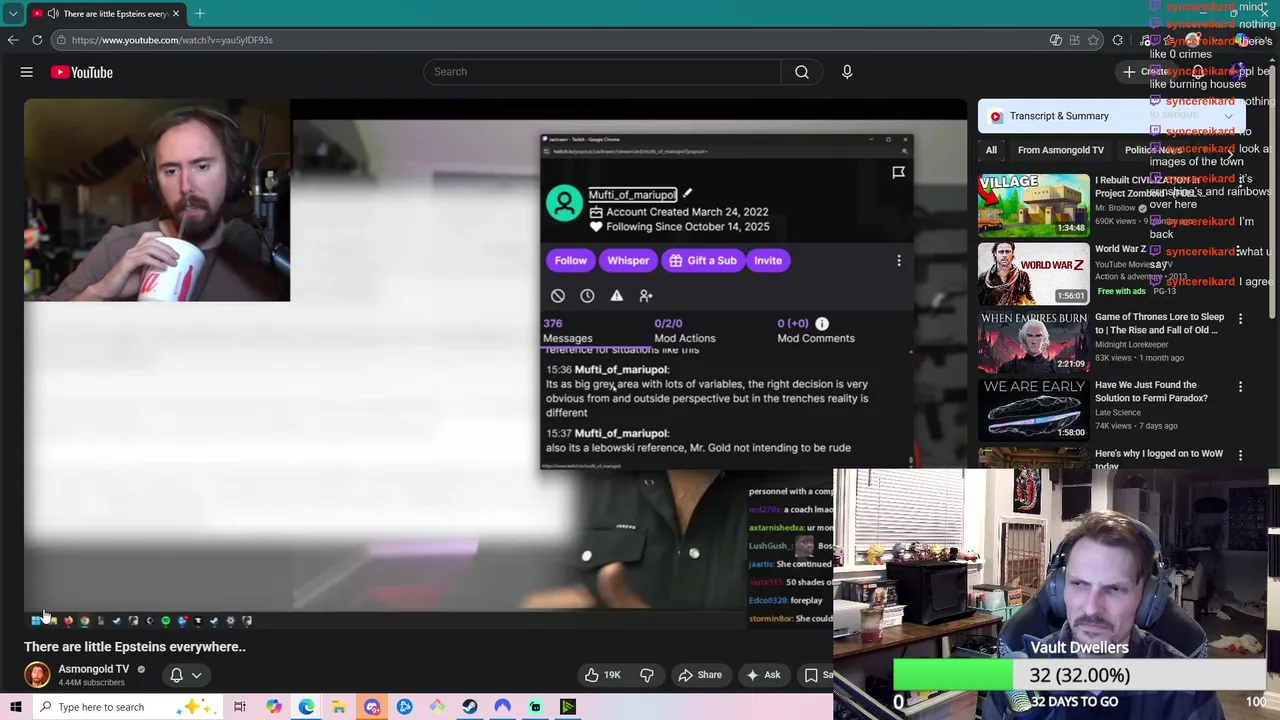Select the 'Mod Comments' tab
Screen dimensions: 1280x720
click(816, 331)
